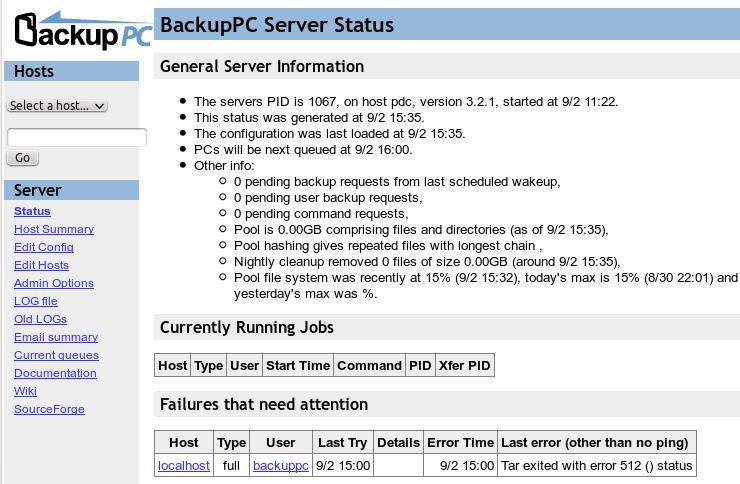Open the Documentation link
740x484 pixels.
55,373
